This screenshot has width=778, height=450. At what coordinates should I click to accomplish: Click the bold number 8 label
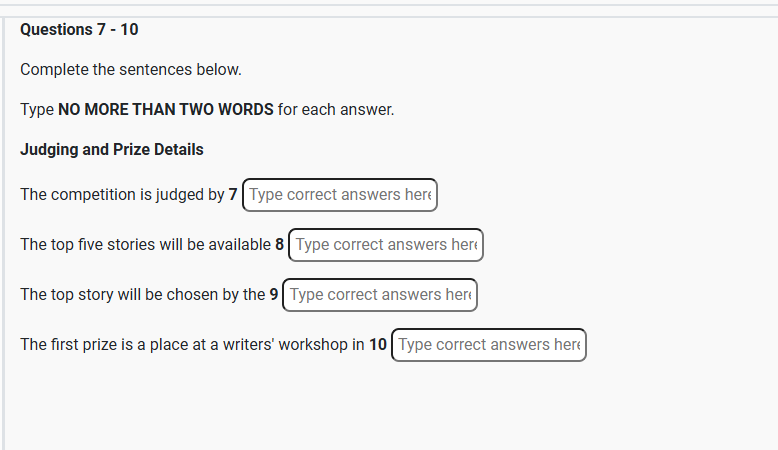click(x=279, y=245)
